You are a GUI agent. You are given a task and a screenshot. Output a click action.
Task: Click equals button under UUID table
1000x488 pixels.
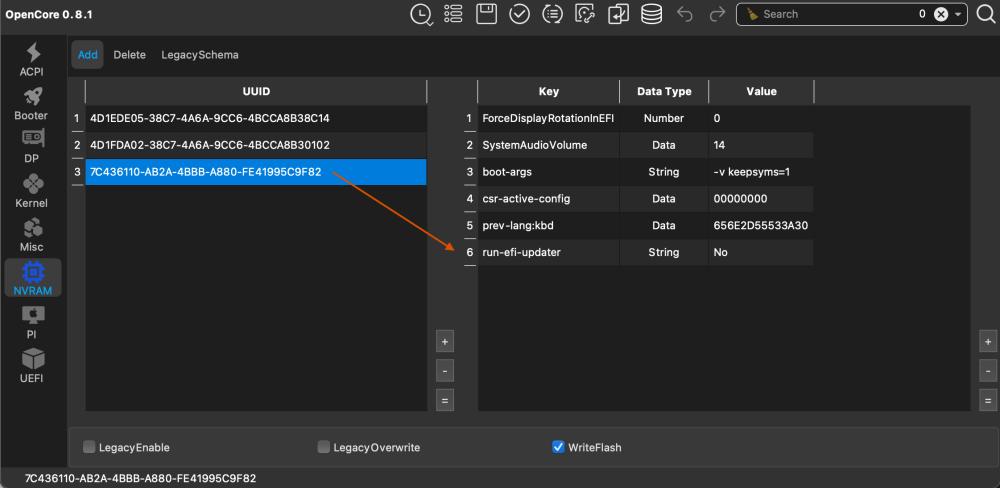(445, 401)
